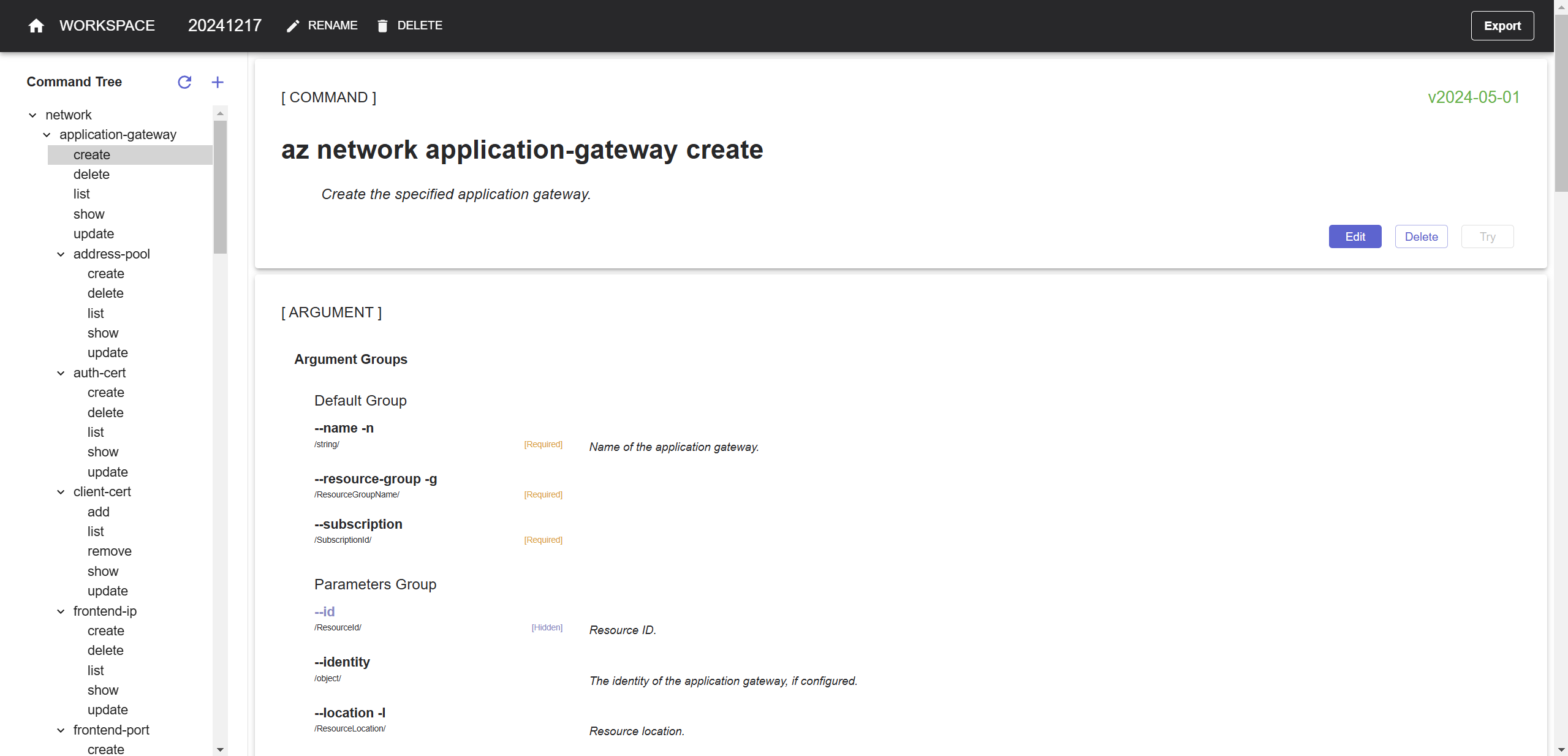Click tree scrollbar up arrow
Image resolution: width=1568 pixels, height=756 pixels.
tap(221, 113)
